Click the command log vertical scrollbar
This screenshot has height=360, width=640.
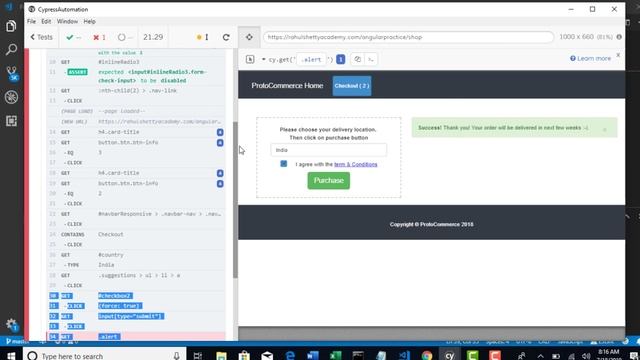coord(235,200)
